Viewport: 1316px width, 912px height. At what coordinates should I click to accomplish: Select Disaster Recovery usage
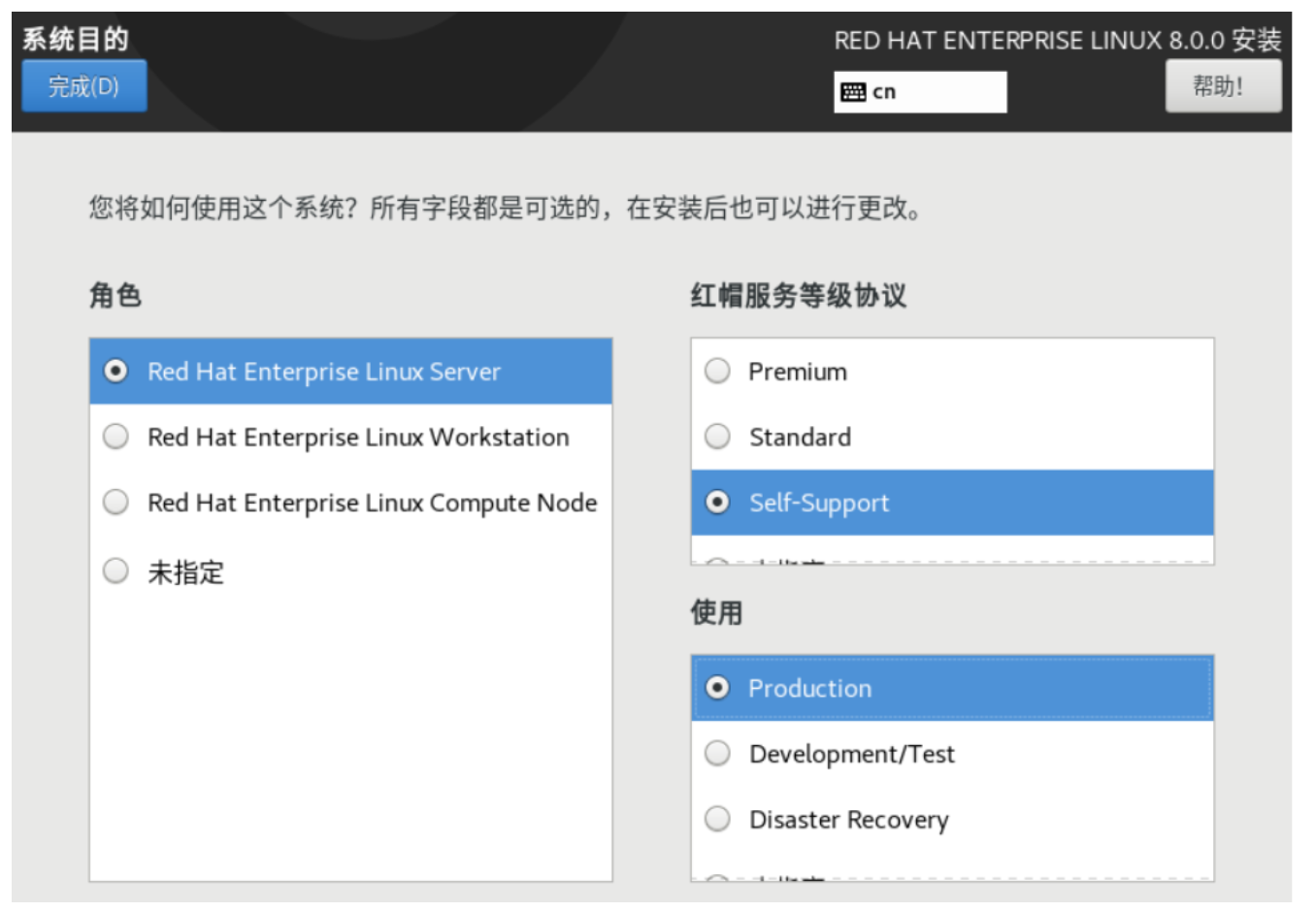(x=848, y=820)
